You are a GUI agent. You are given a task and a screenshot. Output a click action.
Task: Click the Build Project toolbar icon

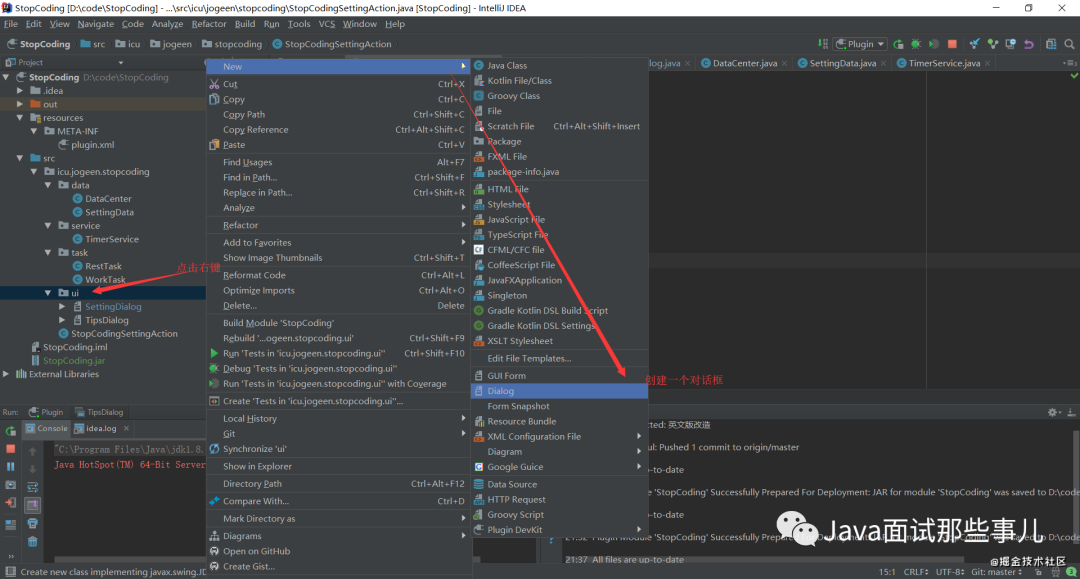pos(822,43)
